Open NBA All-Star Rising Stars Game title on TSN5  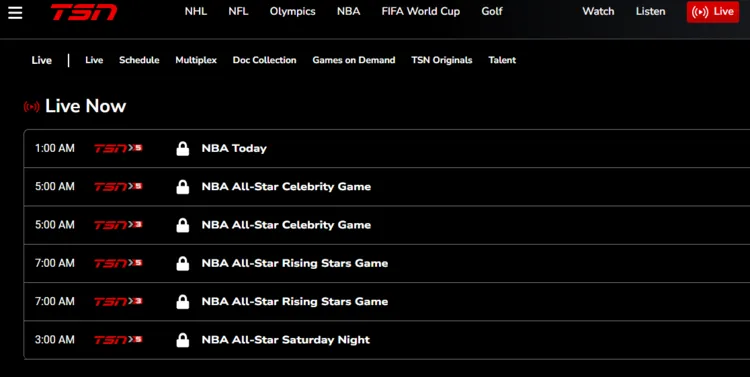click(x=295, y=264)
